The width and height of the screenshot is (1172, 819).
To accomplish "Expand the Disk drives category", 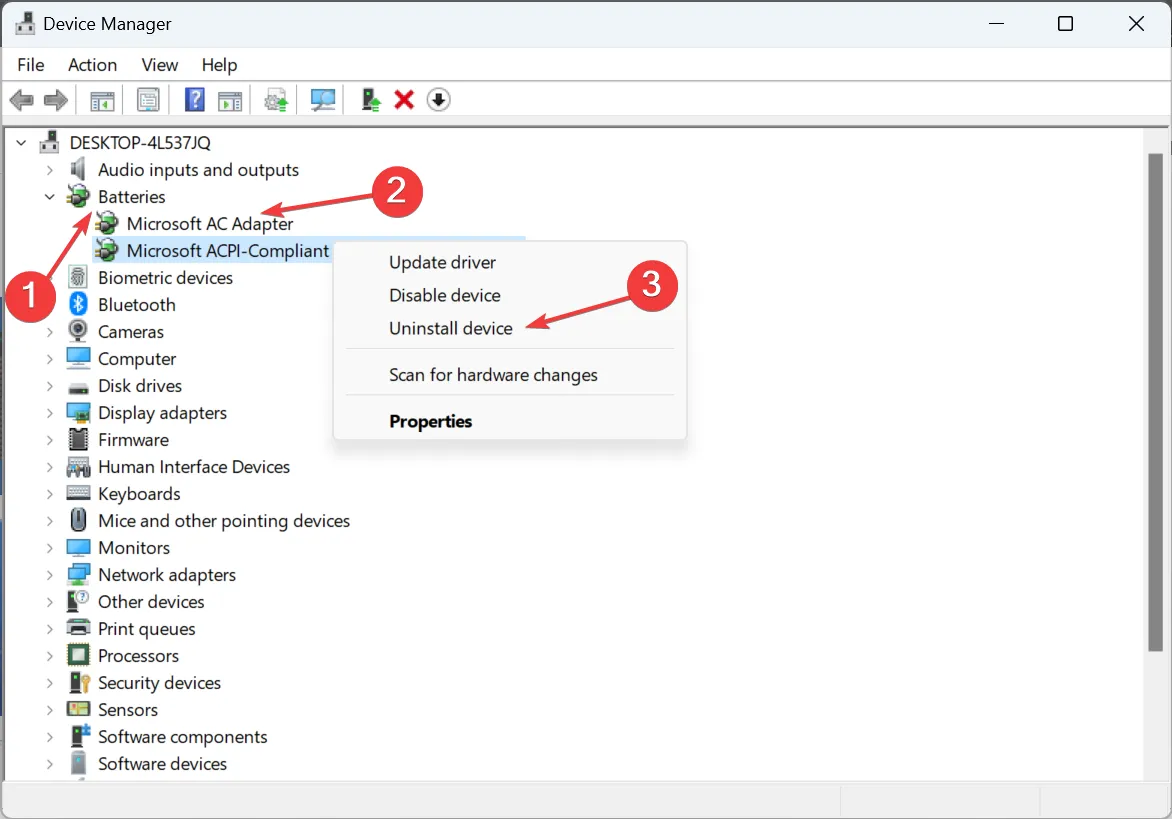I will tap(49, 386).
